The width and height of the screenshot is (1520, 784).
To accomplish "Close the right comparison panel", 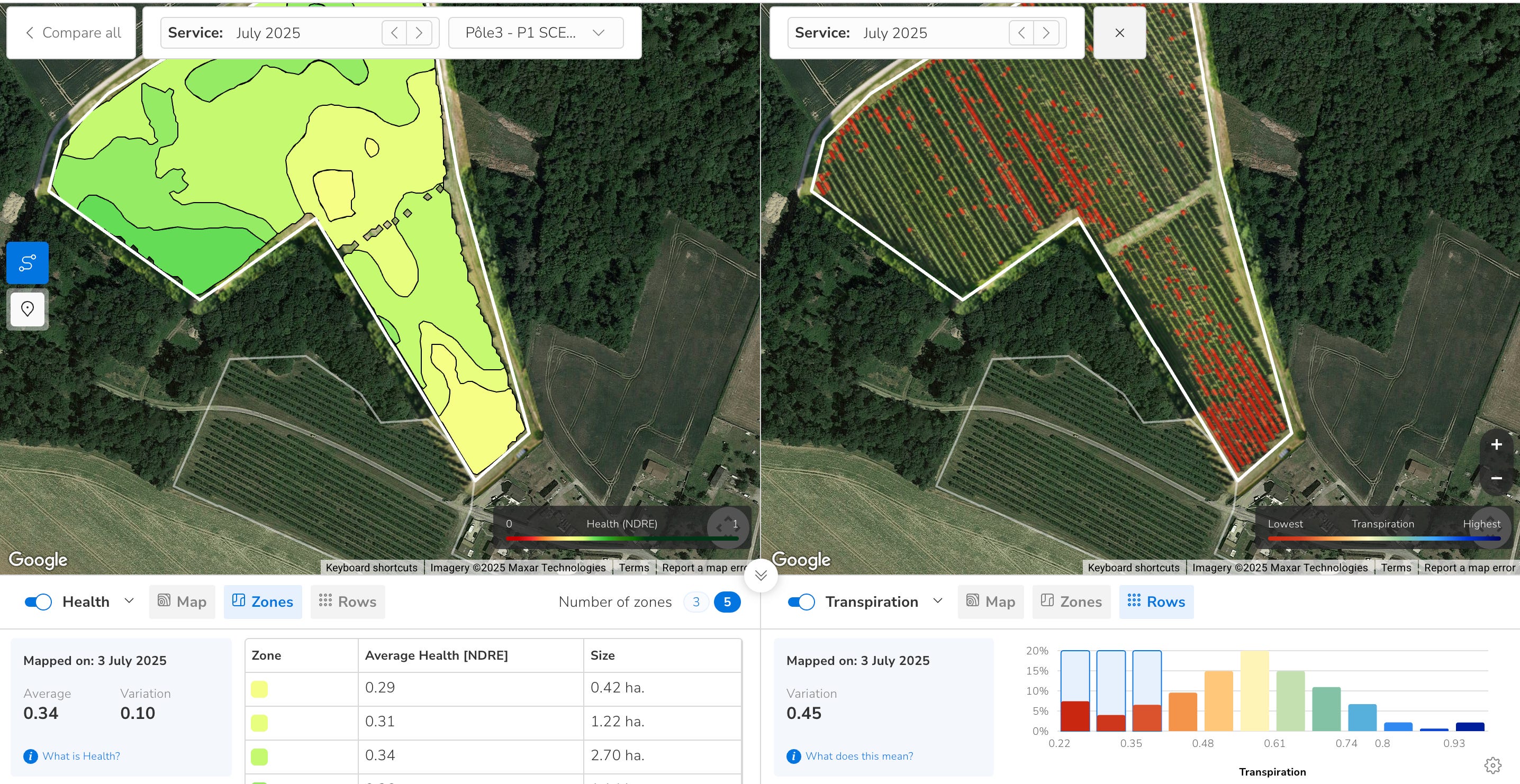I will [x=1119, y=33].
